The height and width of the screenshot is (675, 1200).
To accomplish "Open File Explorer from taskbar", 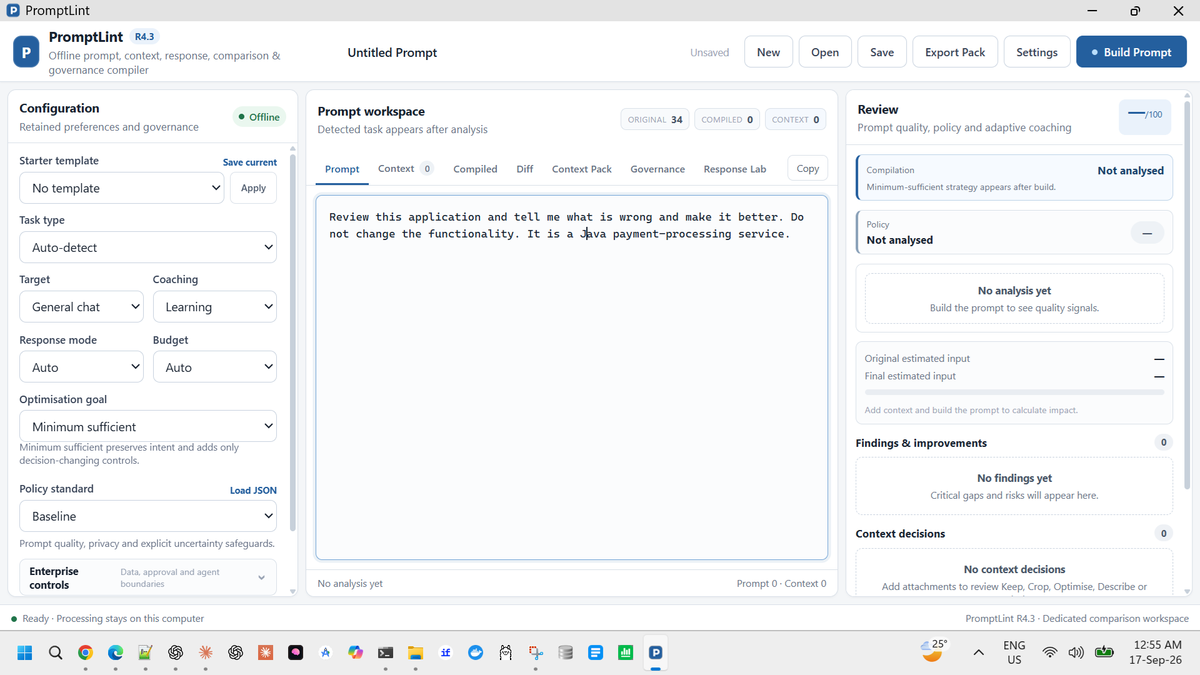I will (415, 653).
